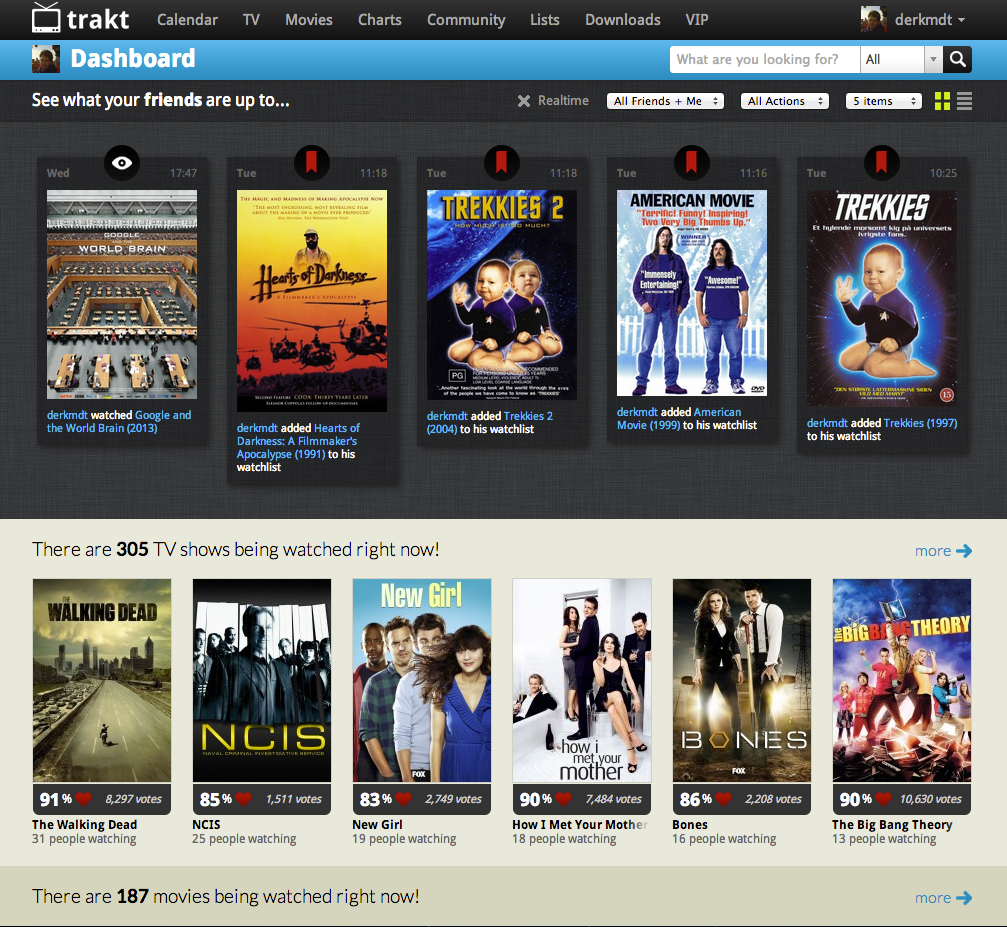Screen dimensions: 1007x927
Task: Open American Movie (1999) link
Action: [x=679, y=418]
